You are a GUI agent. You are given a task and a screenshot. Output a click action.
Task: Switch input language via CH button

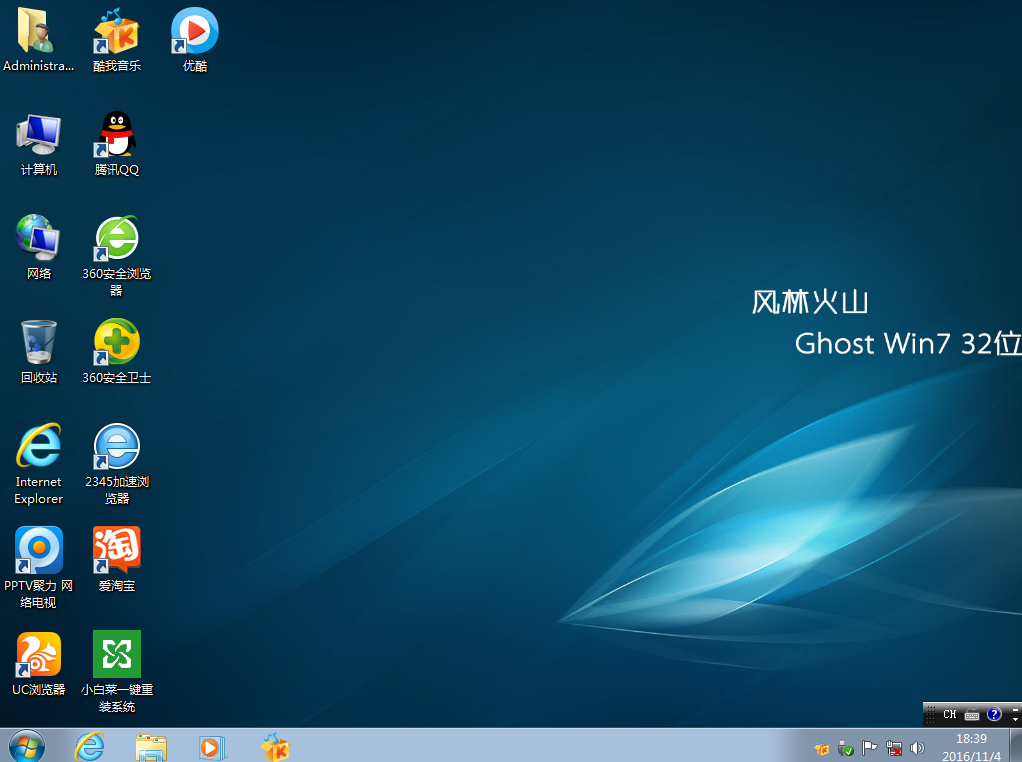pyautogui.click(x=950, y=714)
